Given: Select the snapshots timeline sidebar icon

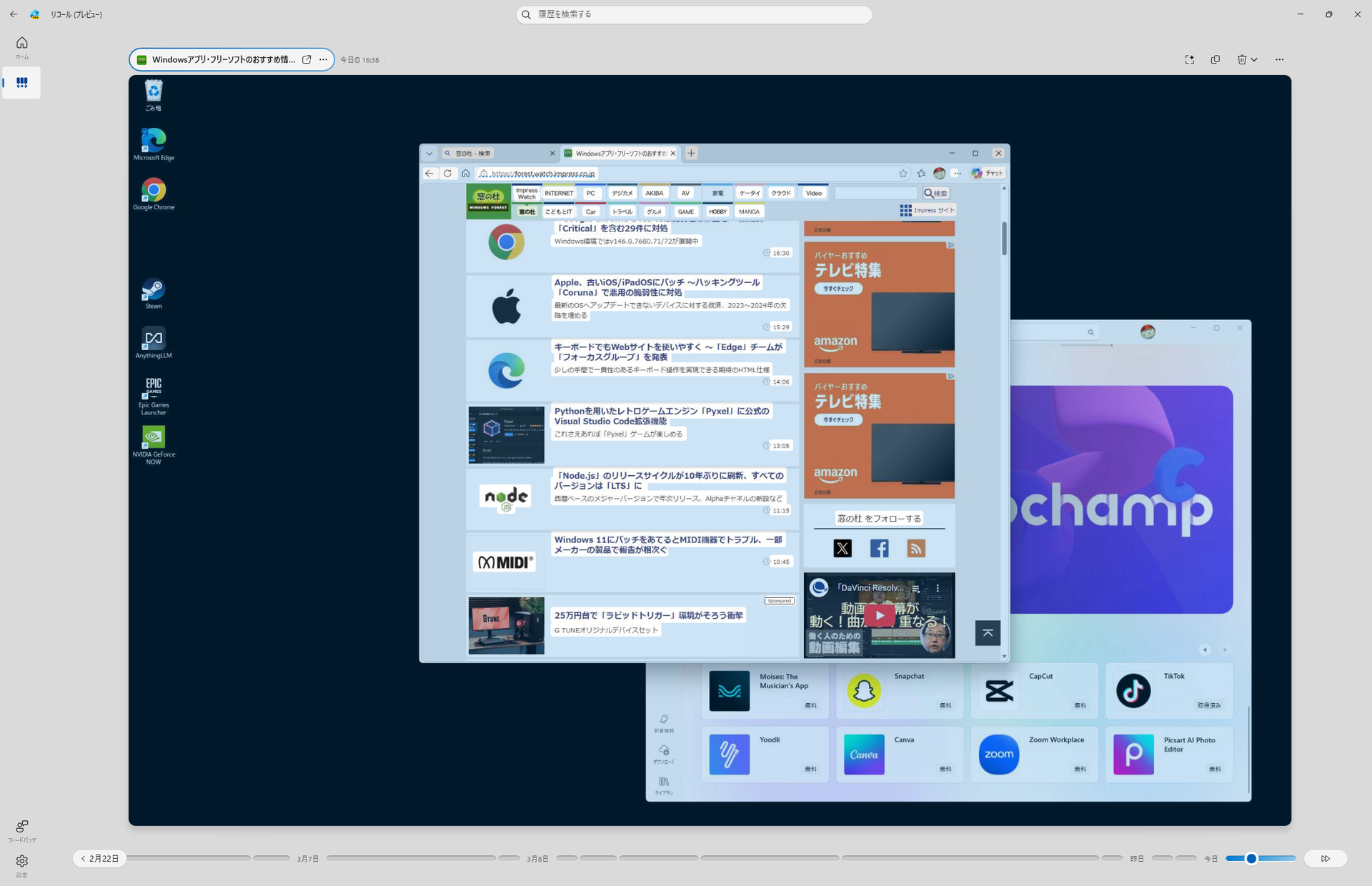Looking at the screenshot, I should point(21,83).
